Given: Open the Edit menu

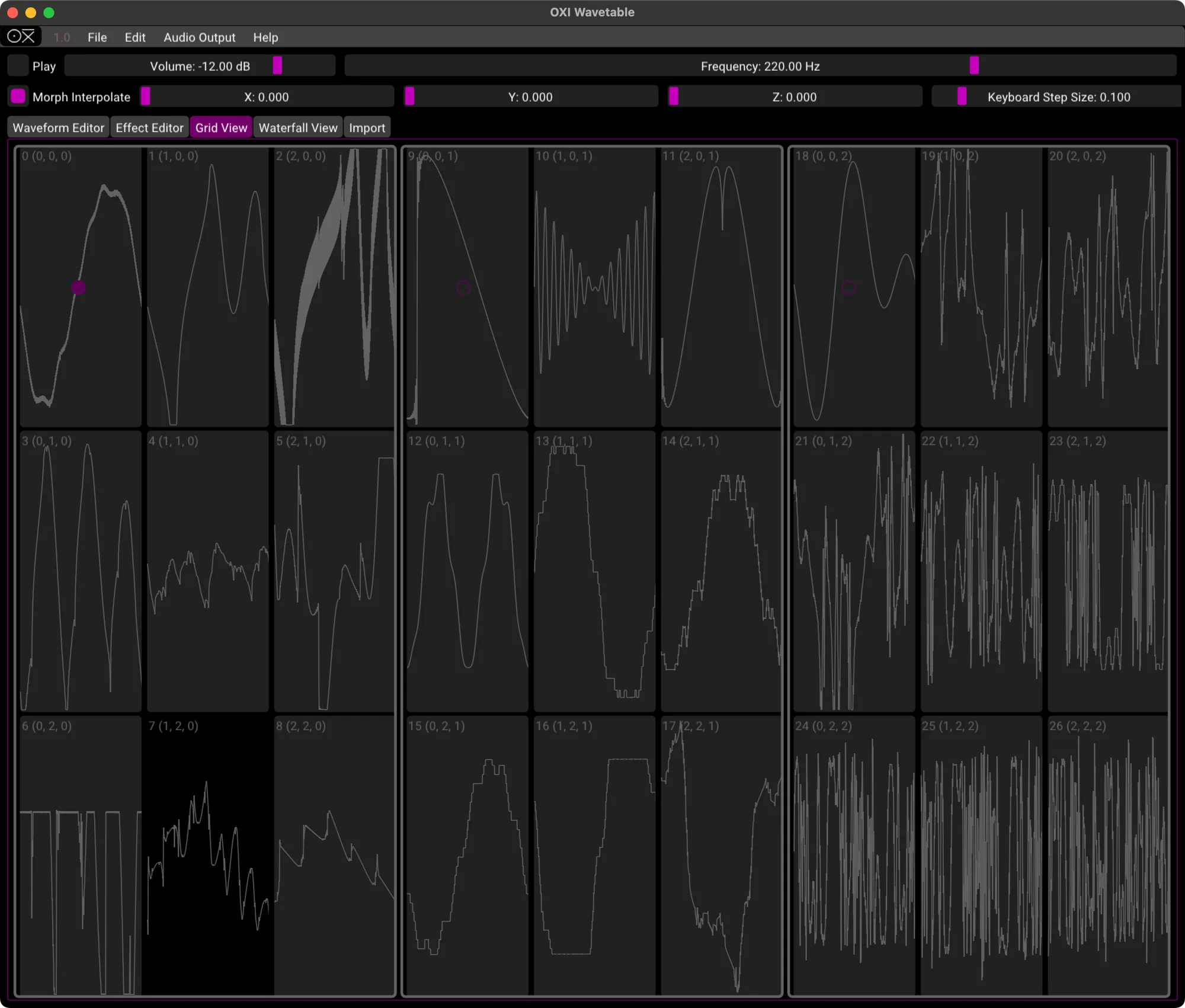Looking at the screenshot, I should [x=134, y=37].
